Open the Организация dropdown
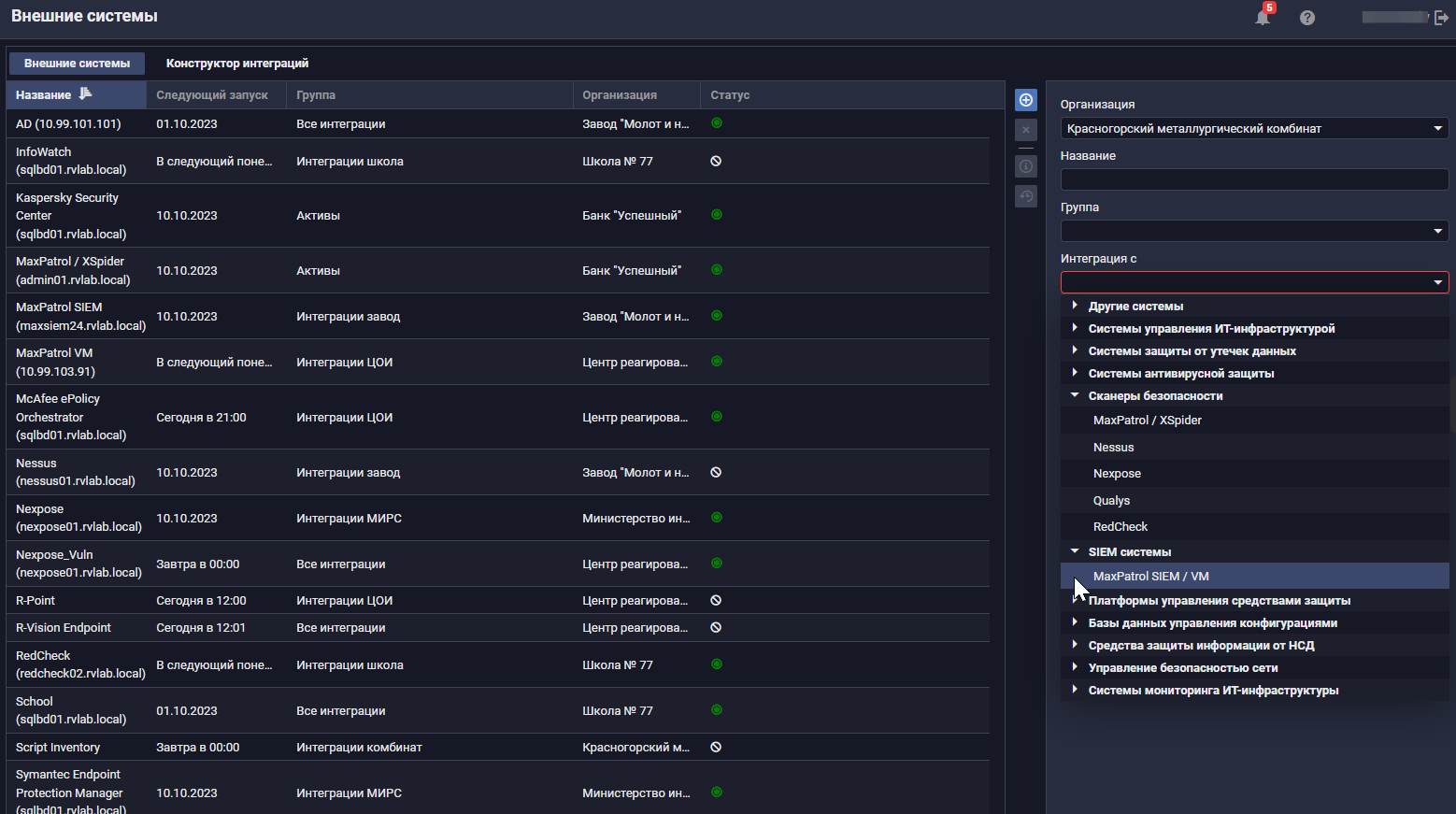This screenshot has height=814, width=1456. click(1437, 129)
